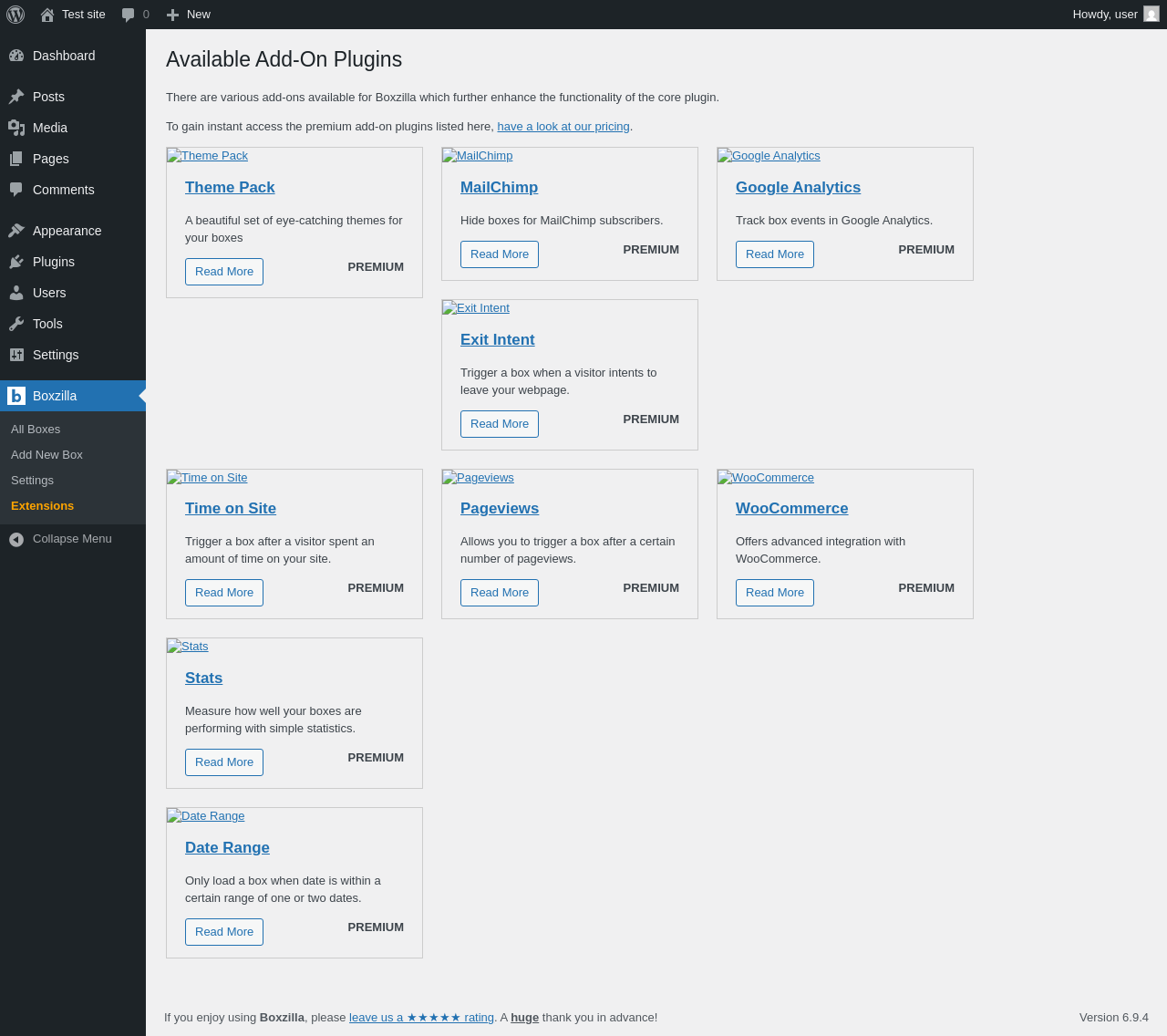
Task: Click Read More for Theme Pack
Action: tap(224, 272)
